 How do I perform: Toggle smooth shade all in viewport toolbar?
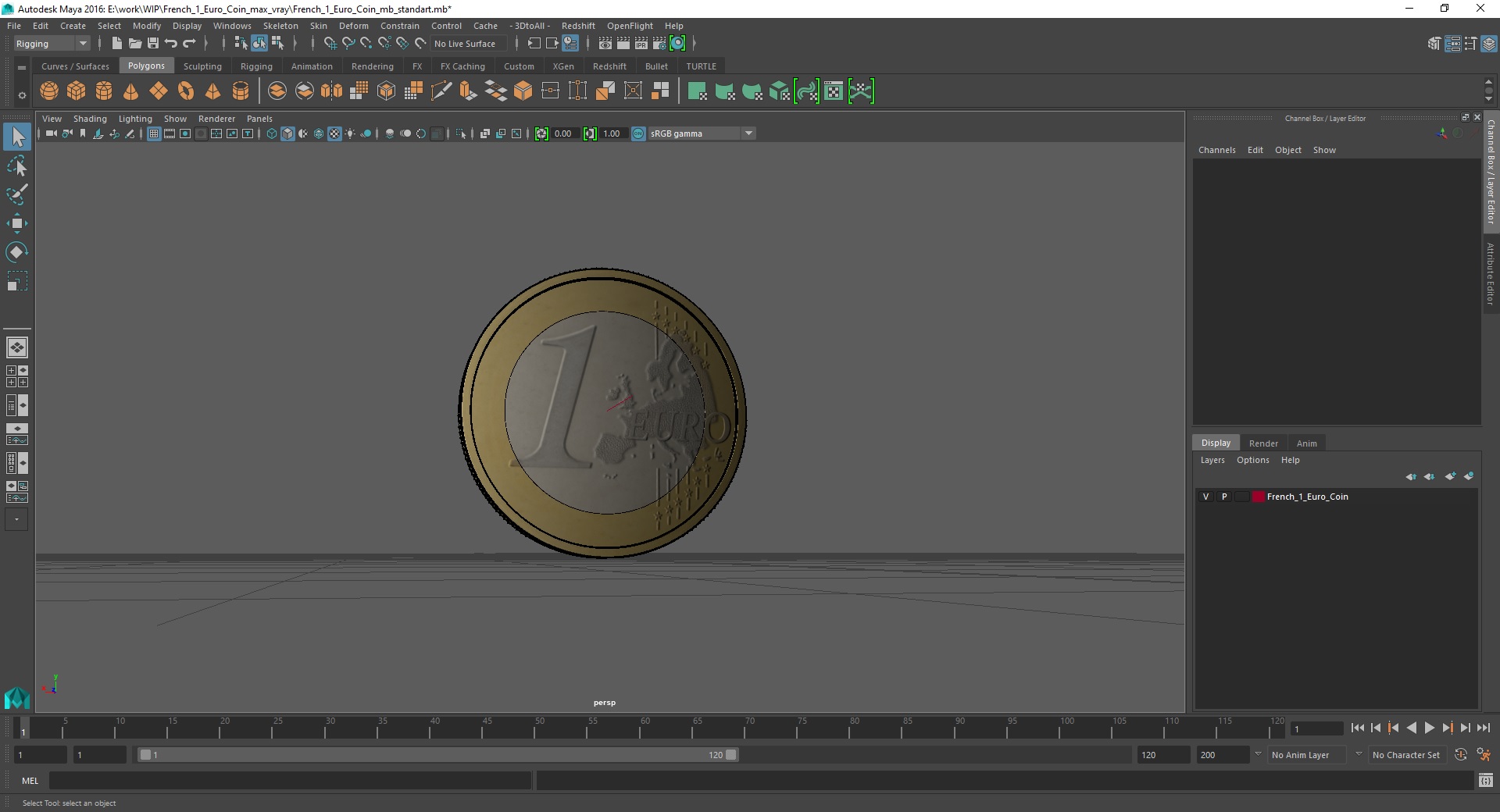point(287,134)
